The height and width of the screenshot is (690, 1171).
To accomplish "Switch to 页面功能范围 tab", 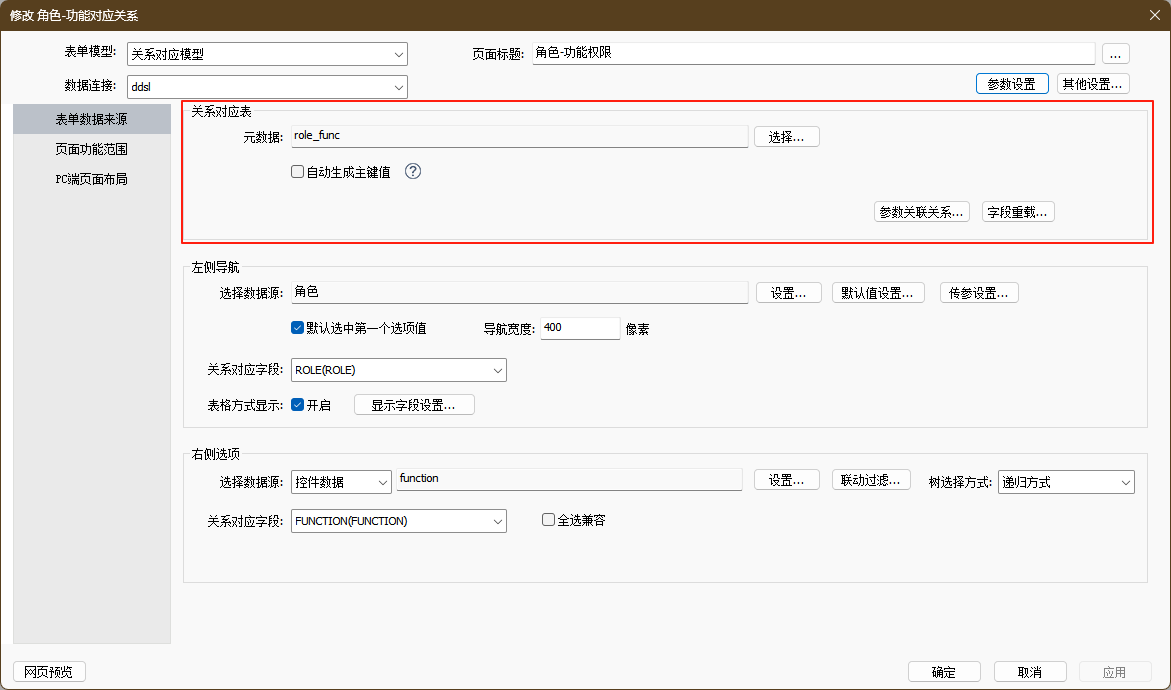I will (x=91, y=149).
